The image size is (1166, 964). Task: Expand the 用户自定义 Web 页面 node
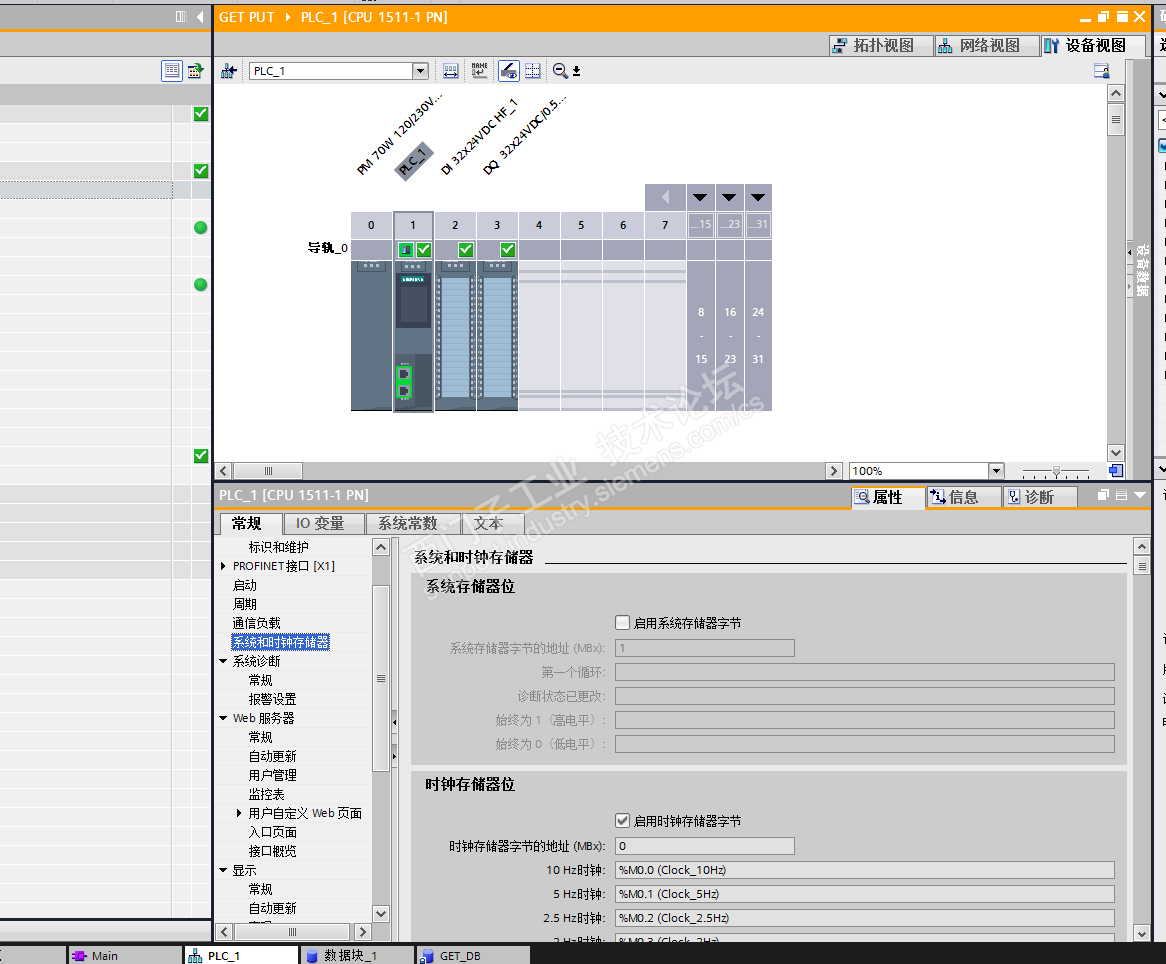[x=239, y=813]
